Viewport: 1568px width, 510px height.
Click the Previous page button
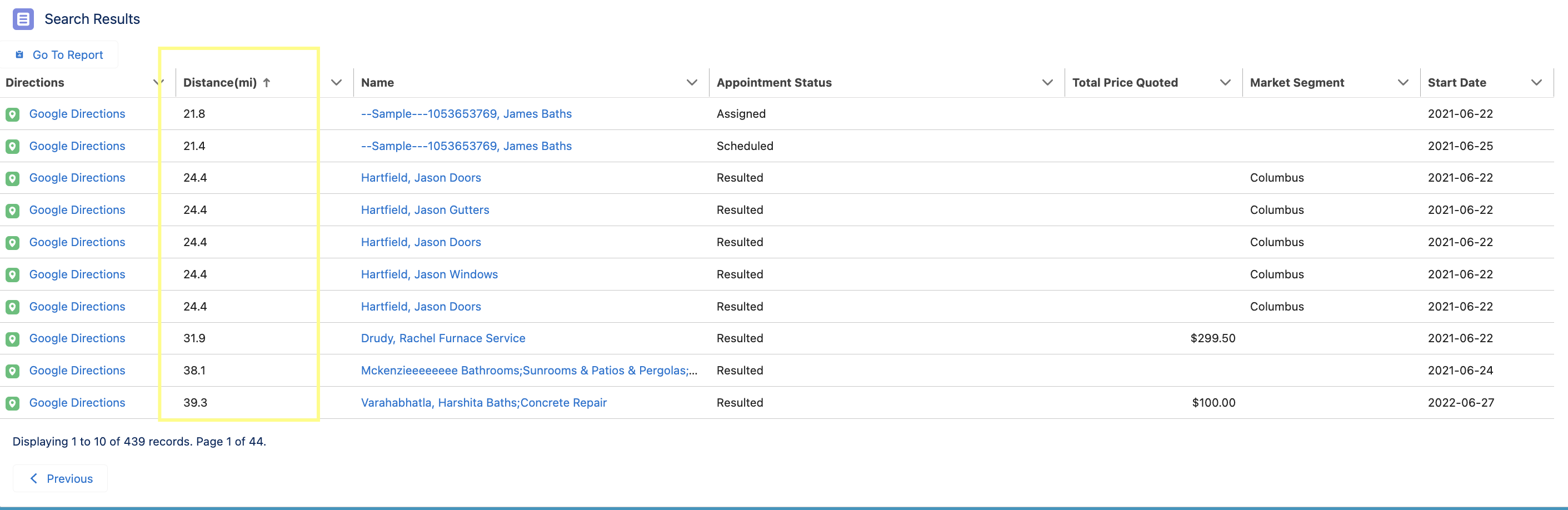click(60, 478)
